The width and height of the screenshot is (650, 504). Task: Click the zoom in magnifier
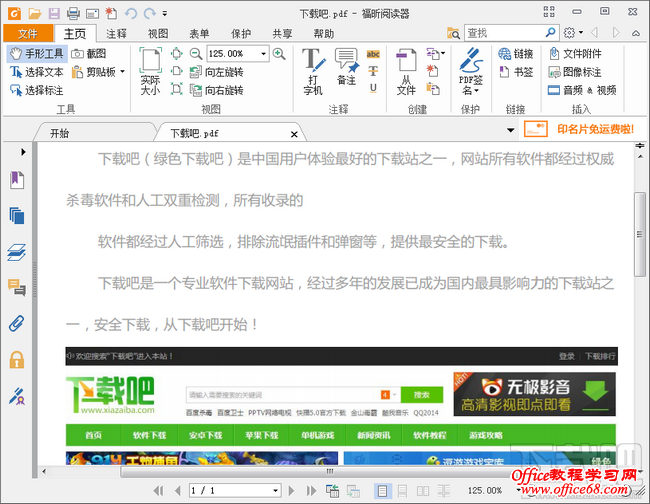pyautogui.click(x=279, y=54)
